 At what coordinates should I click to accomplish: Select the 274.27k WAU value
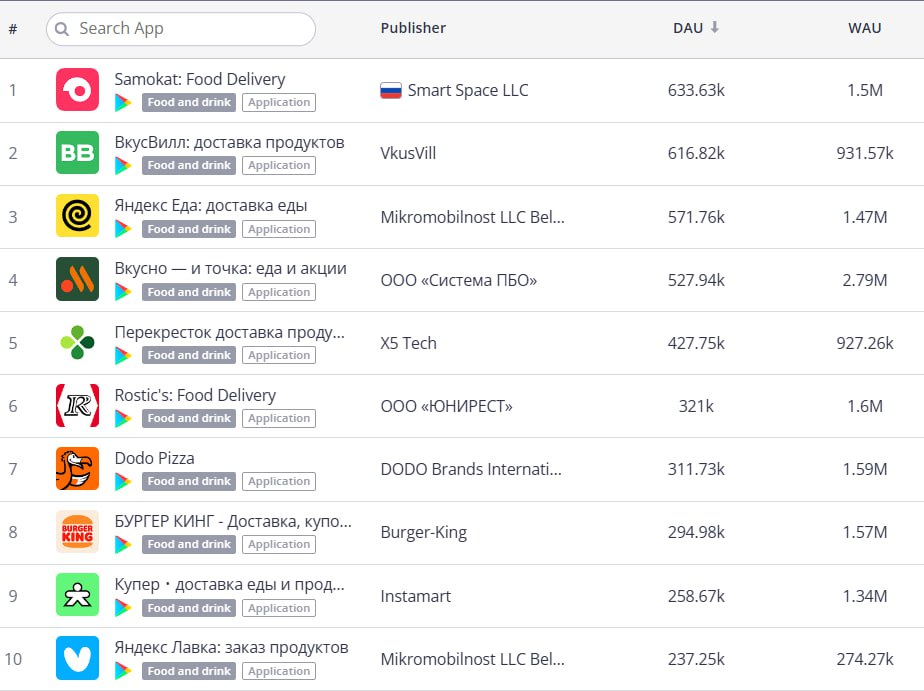(x=864, y=659)
